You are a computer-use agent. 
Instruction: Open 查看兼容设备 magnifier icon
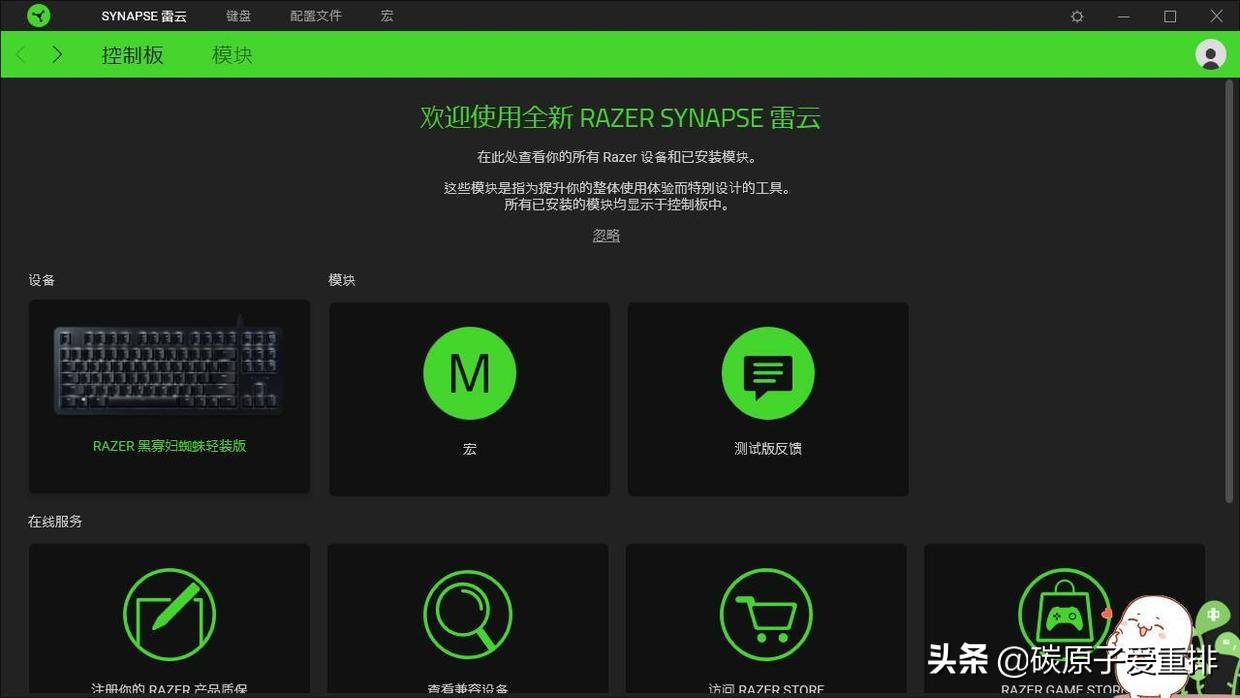coord(467,614)
